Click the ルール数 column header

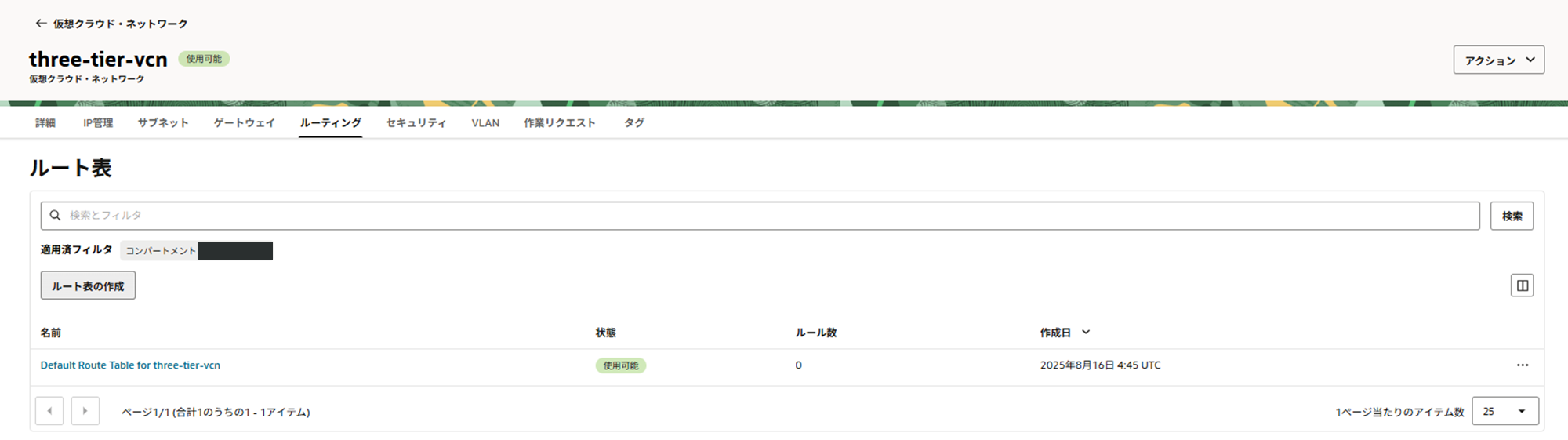pos(816,333)
